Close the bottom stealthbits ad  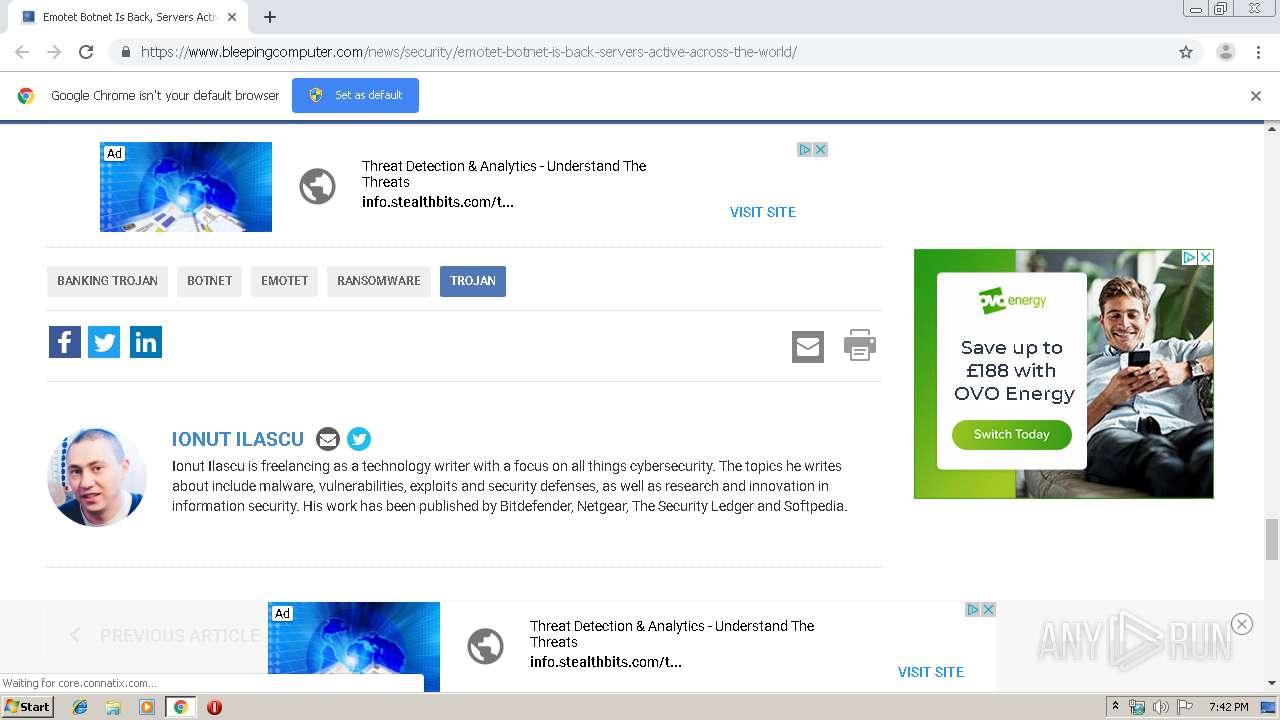pyautogui.click(x=988, y=609)
